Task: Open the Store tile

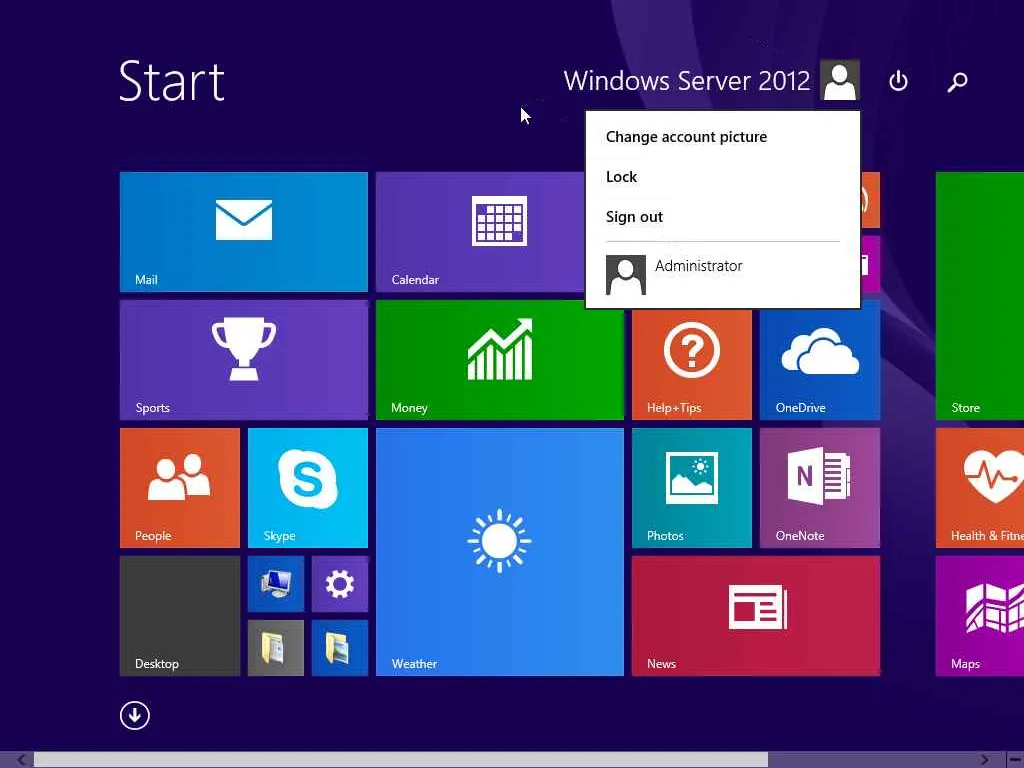Action: coord(980,296)
